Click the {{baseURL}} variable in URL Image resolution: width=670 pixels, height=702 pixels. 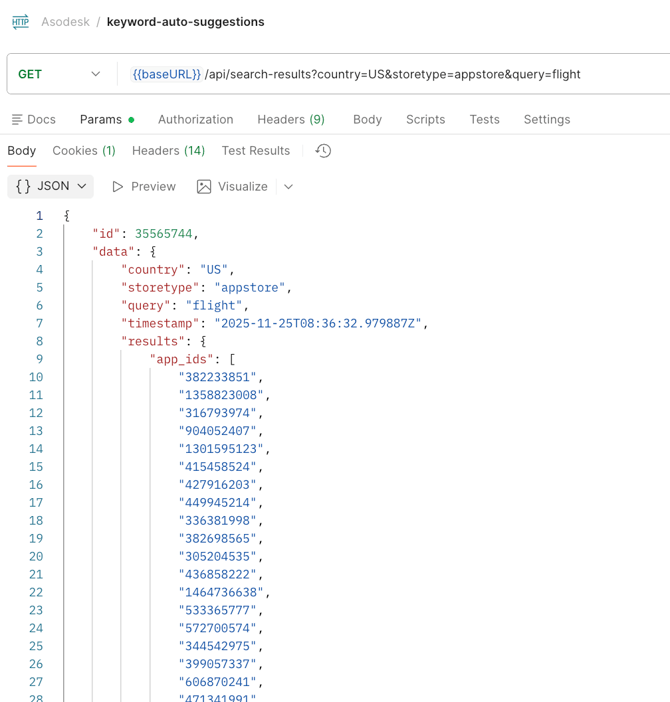point(166,74)
